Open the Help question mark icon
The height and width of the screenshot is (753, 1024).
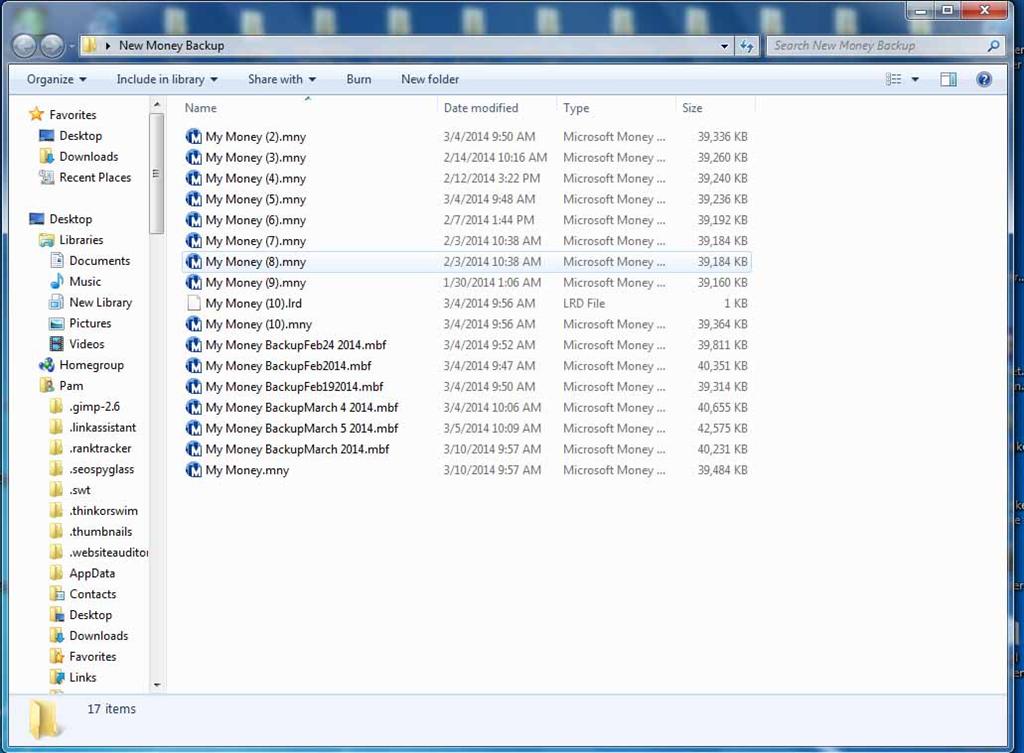pos(984,79)
